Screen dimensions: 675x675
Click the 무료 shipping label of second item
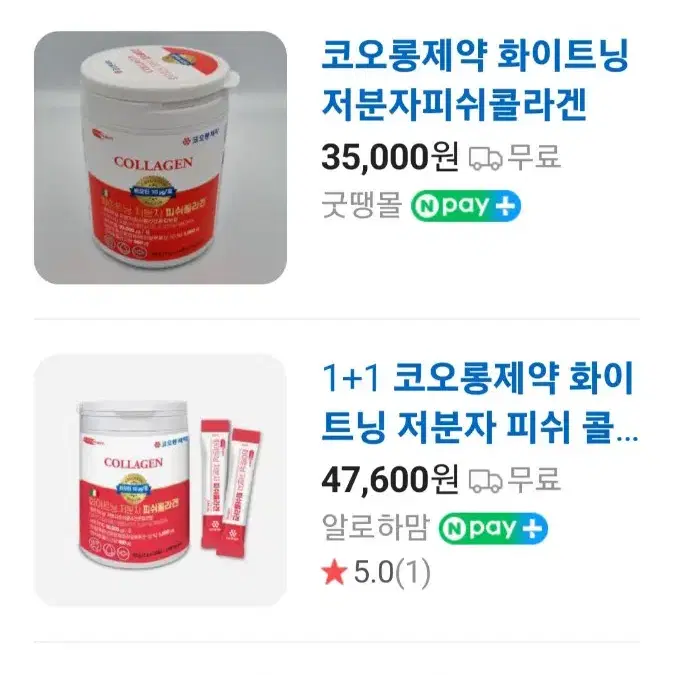535,480
